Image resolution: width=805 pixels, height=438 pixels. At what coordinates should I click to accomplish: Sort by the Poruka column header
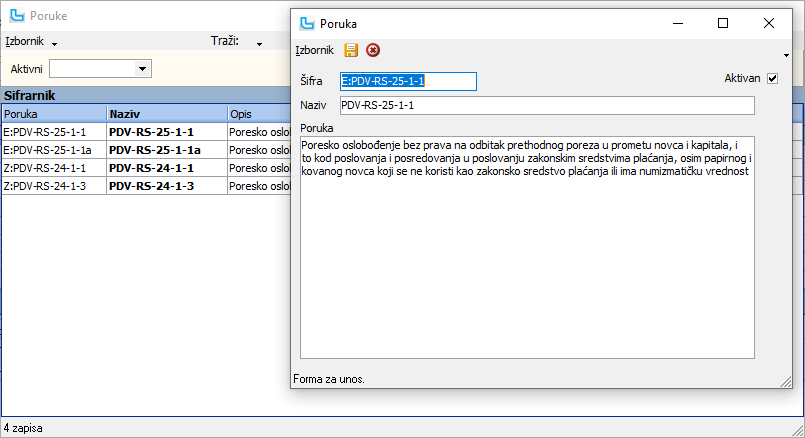coord(54,114)
